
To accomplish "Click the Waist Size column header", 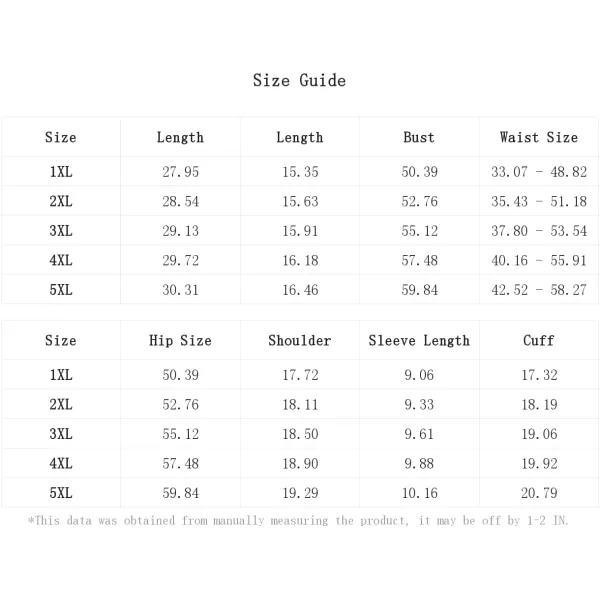I will (539, 137).
